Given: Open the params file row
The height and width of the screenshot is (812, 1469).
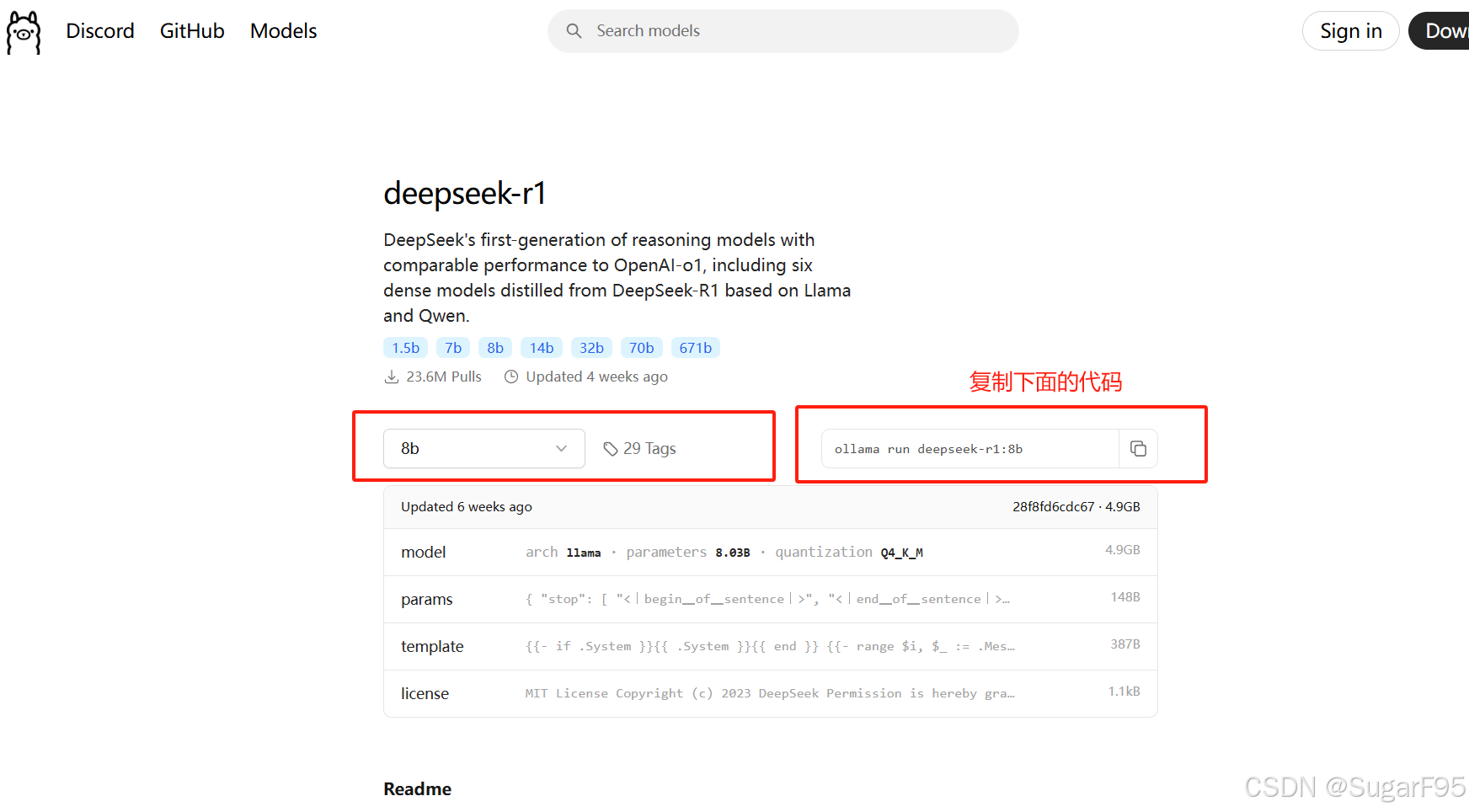Looking at the screenshot, I should 771,600.
